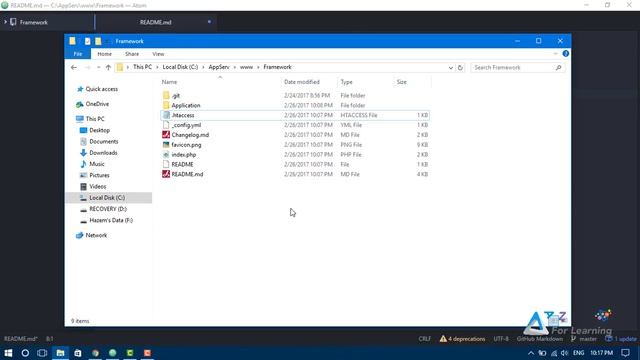Select Network in navigation pane
The width and height of the screenshot is (640, 360).
click(96, 236)
